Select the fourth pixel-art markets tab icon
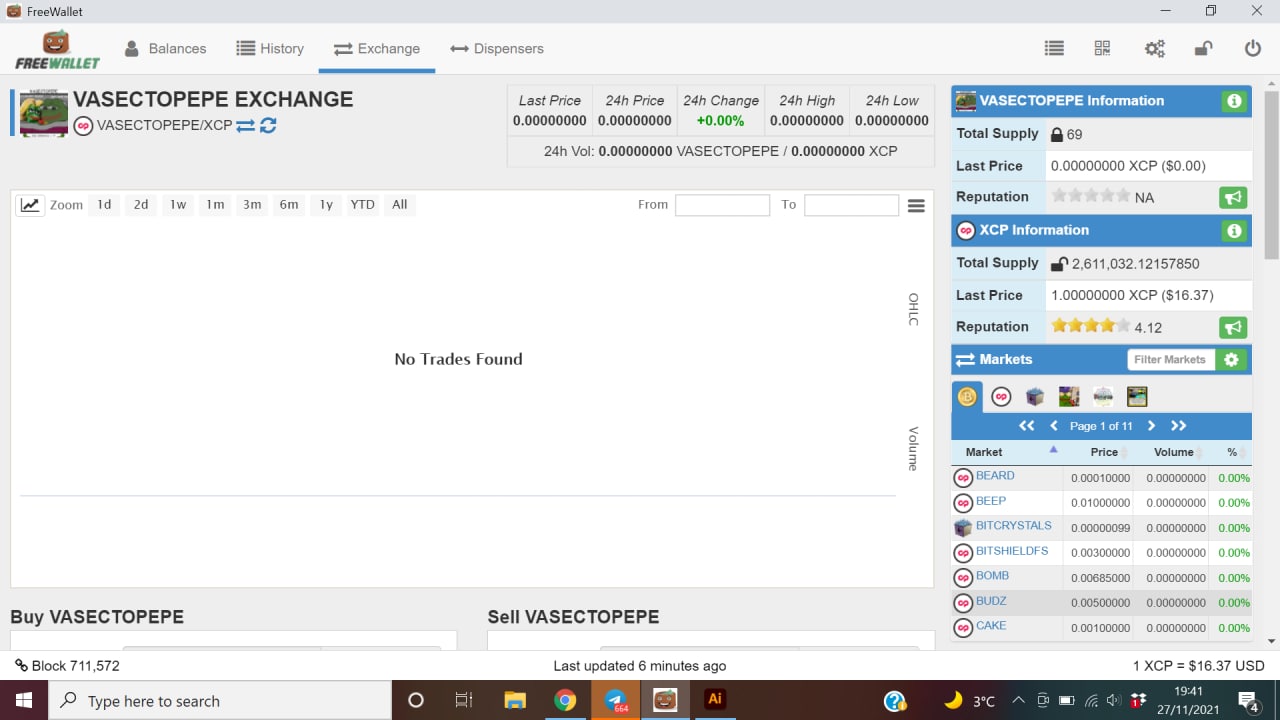Image resolution: width=1280 pixels, height=720 pixels. point(1069,397)
